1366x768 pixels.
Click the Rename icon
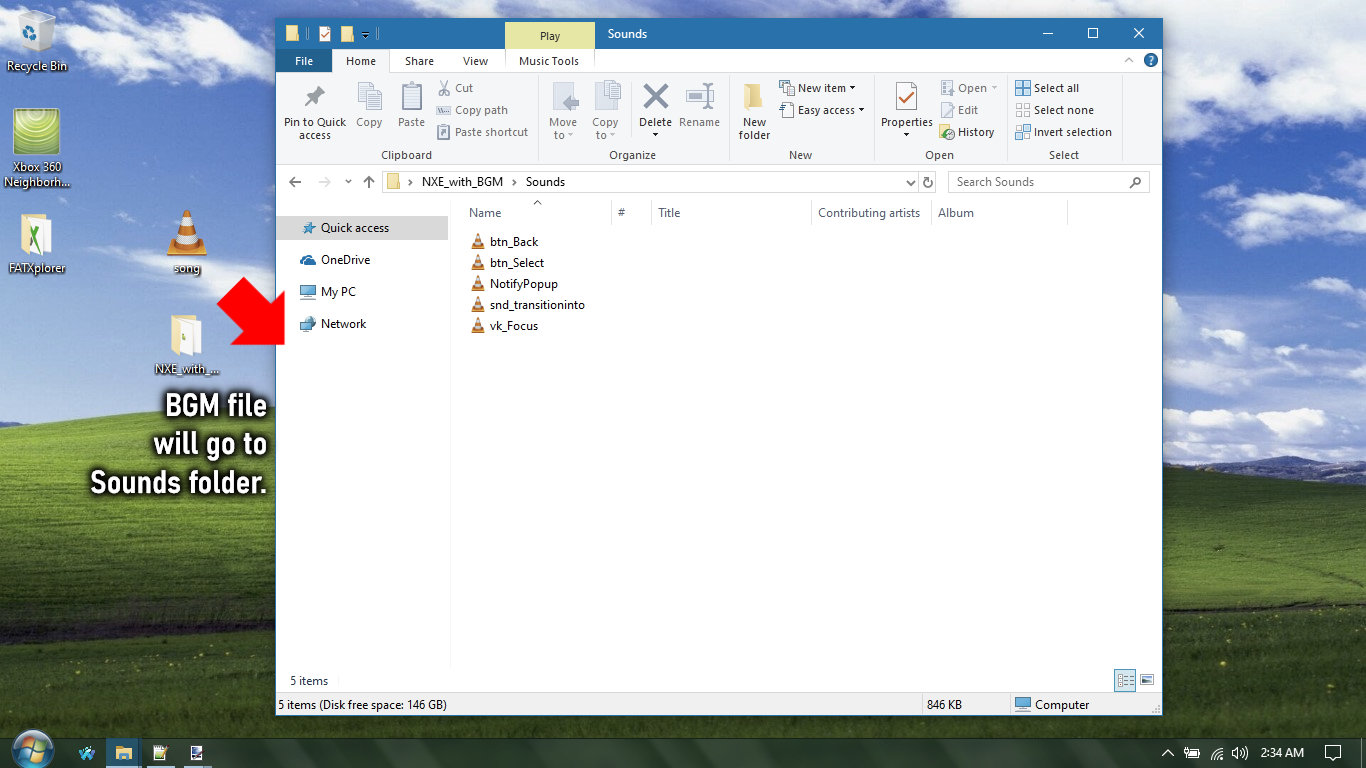pyautogui.click(x=699, y=97)
